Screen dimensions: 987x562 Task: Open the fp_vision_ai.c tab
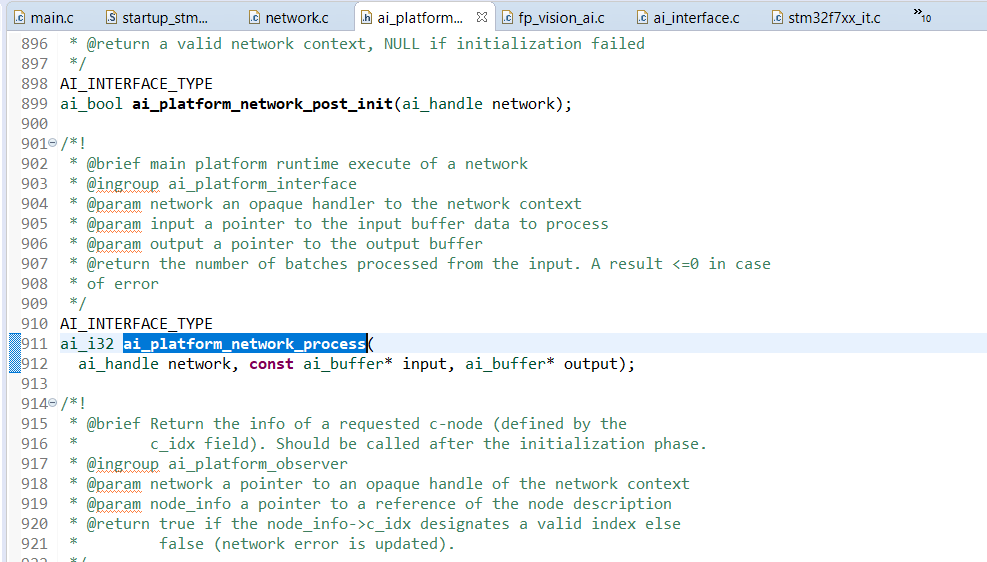click(553, 18)
